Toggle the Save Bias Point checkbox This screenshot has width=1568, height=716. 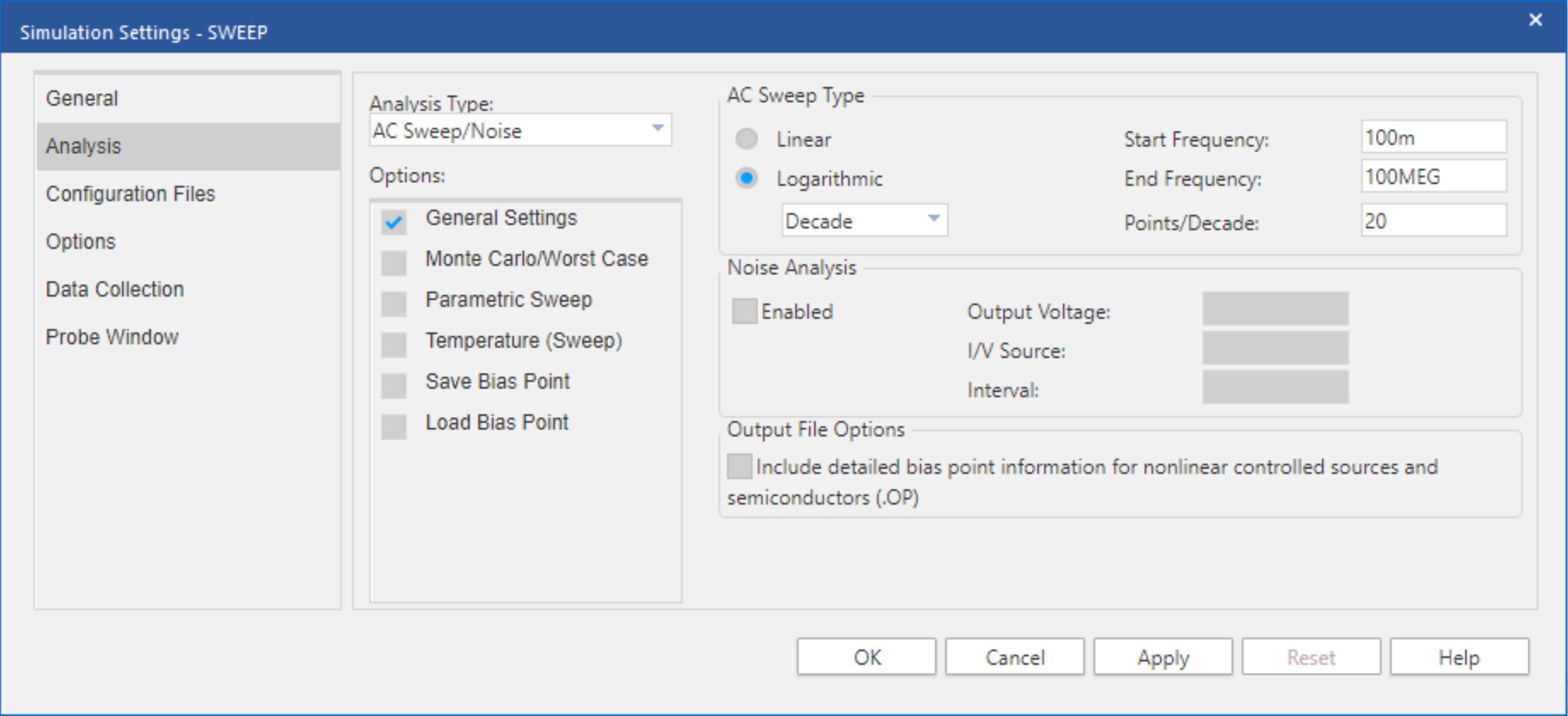pyautogui.click(x=393, y=385)
